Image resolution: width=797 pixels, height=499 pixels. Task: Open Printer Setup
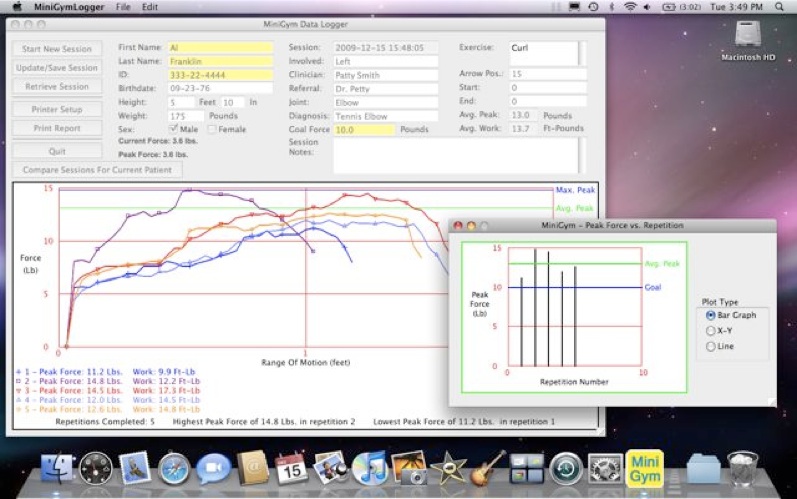click(x=57, y=109)
